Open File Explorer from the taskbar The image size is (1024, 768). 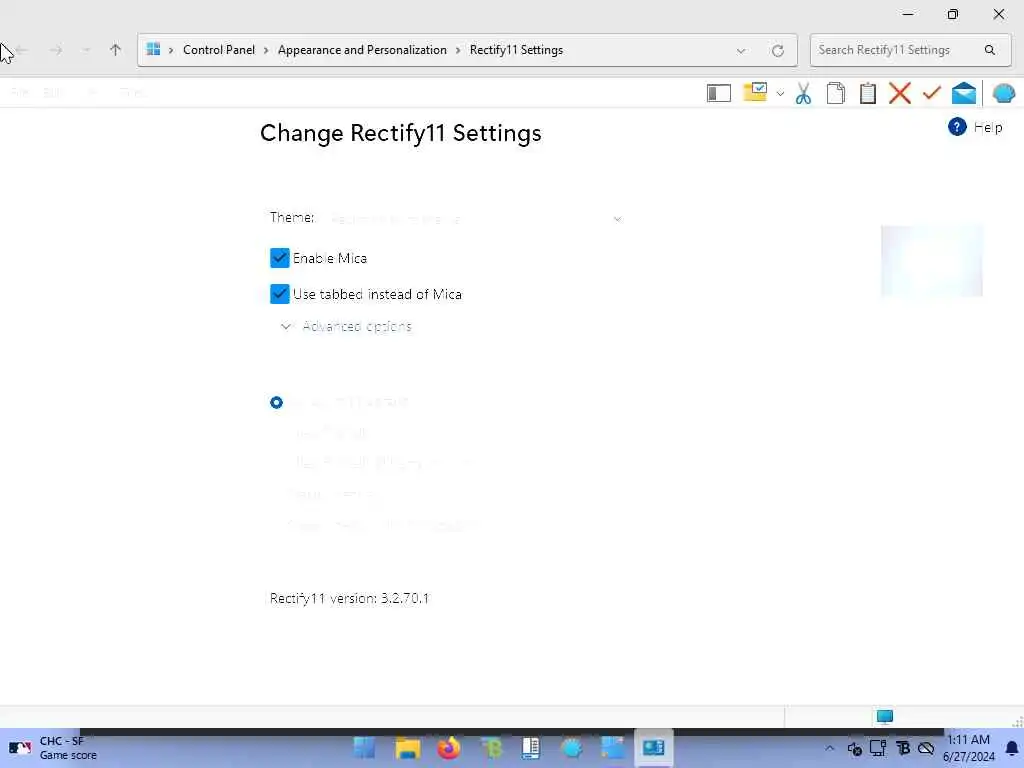(x=408, y=748)
